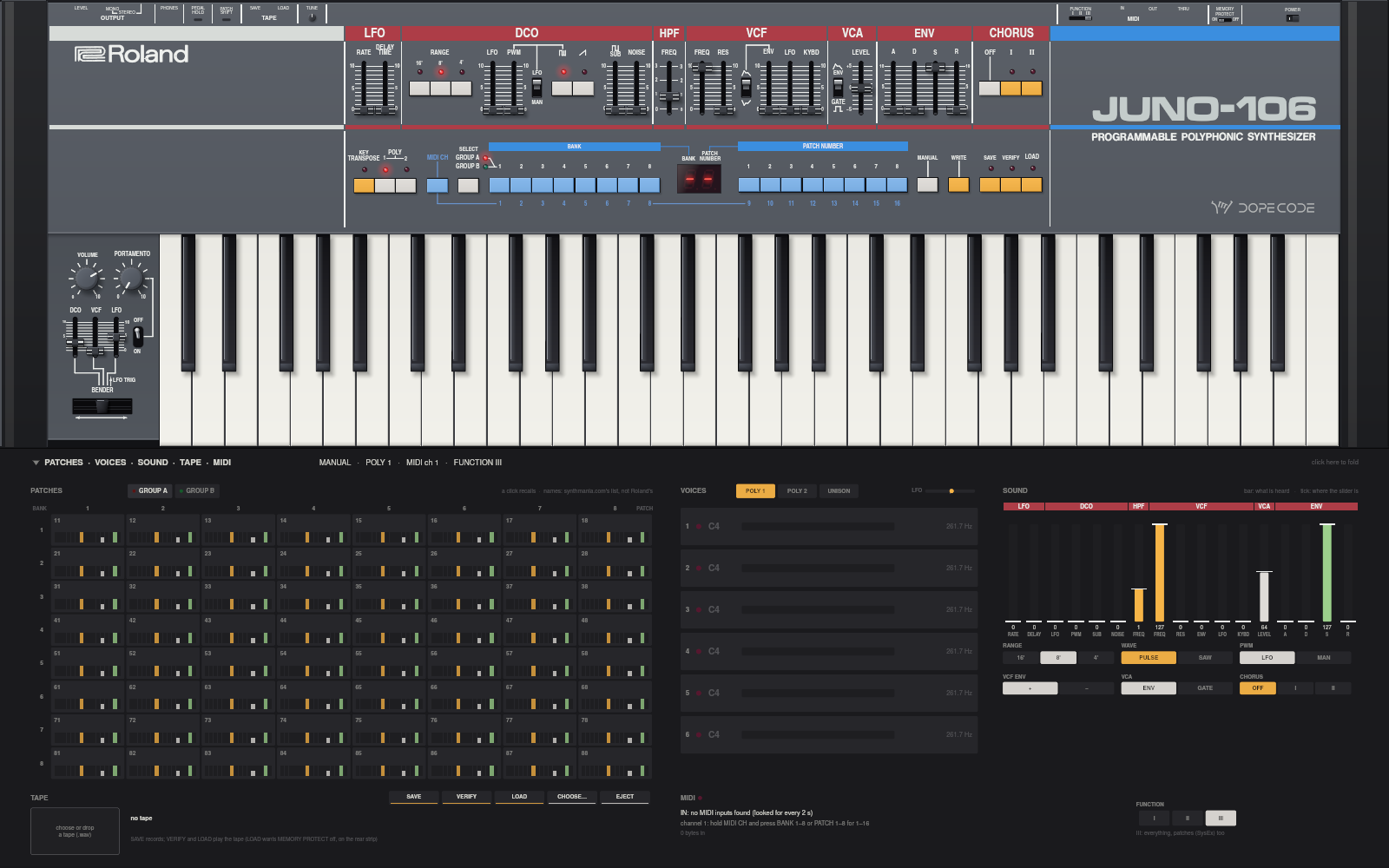This screenshot has height=868, width=1389.
Task: Click the CHOOSE... tape button
Action: click(572, 797)
